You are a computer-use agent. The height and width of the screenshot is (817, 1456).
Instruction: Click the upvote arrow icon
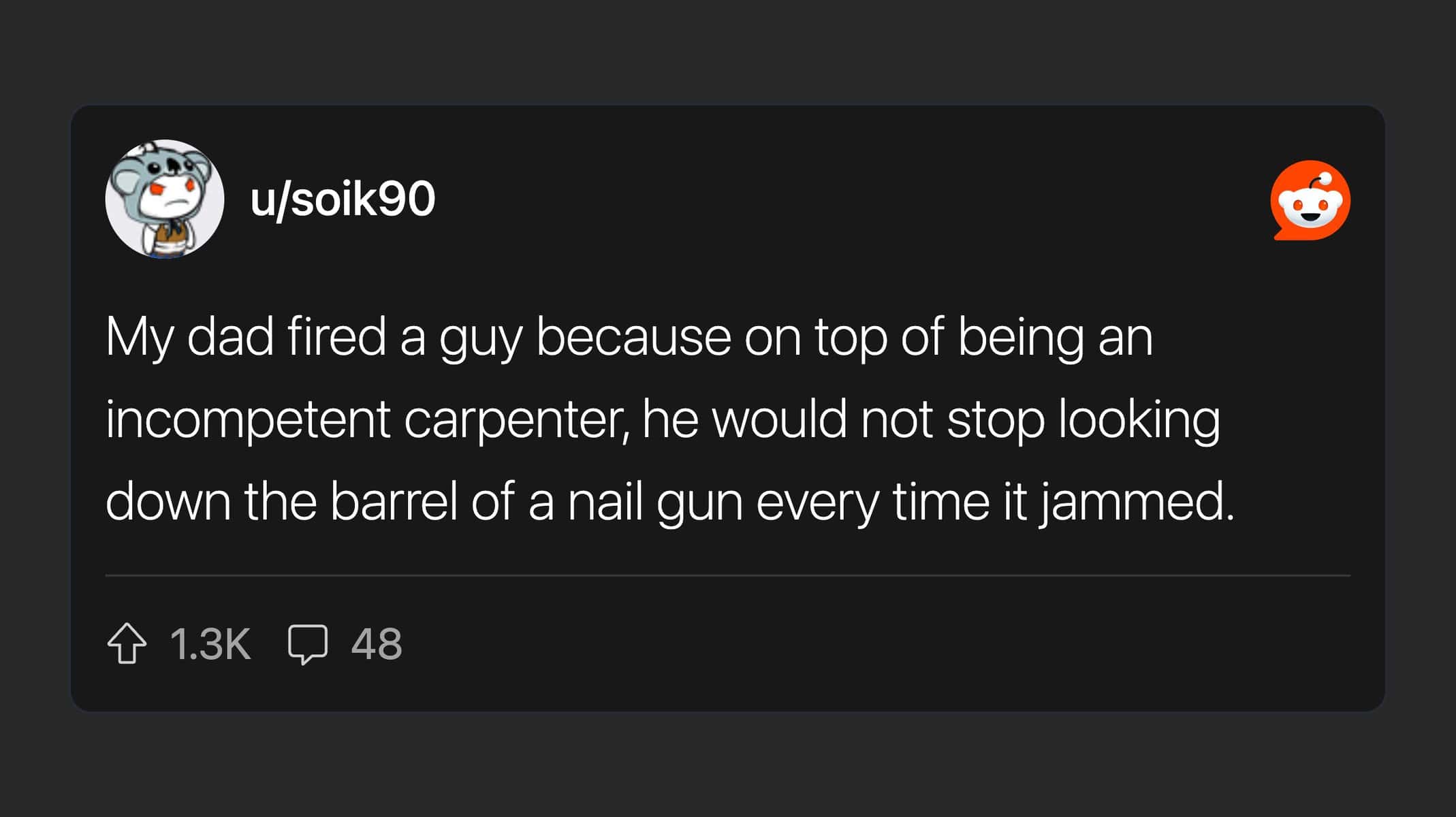pos(127,643)
